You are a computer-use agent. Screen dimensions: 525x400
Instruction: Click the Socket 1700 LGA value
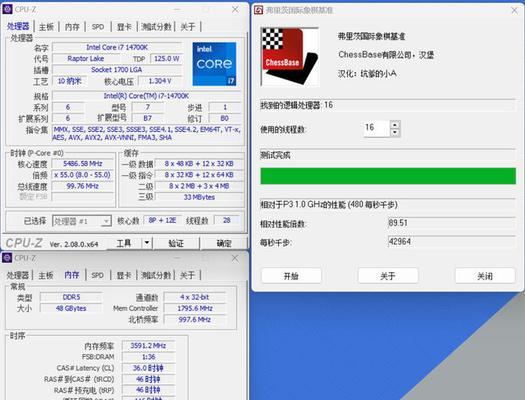click(x=117, y=70)
